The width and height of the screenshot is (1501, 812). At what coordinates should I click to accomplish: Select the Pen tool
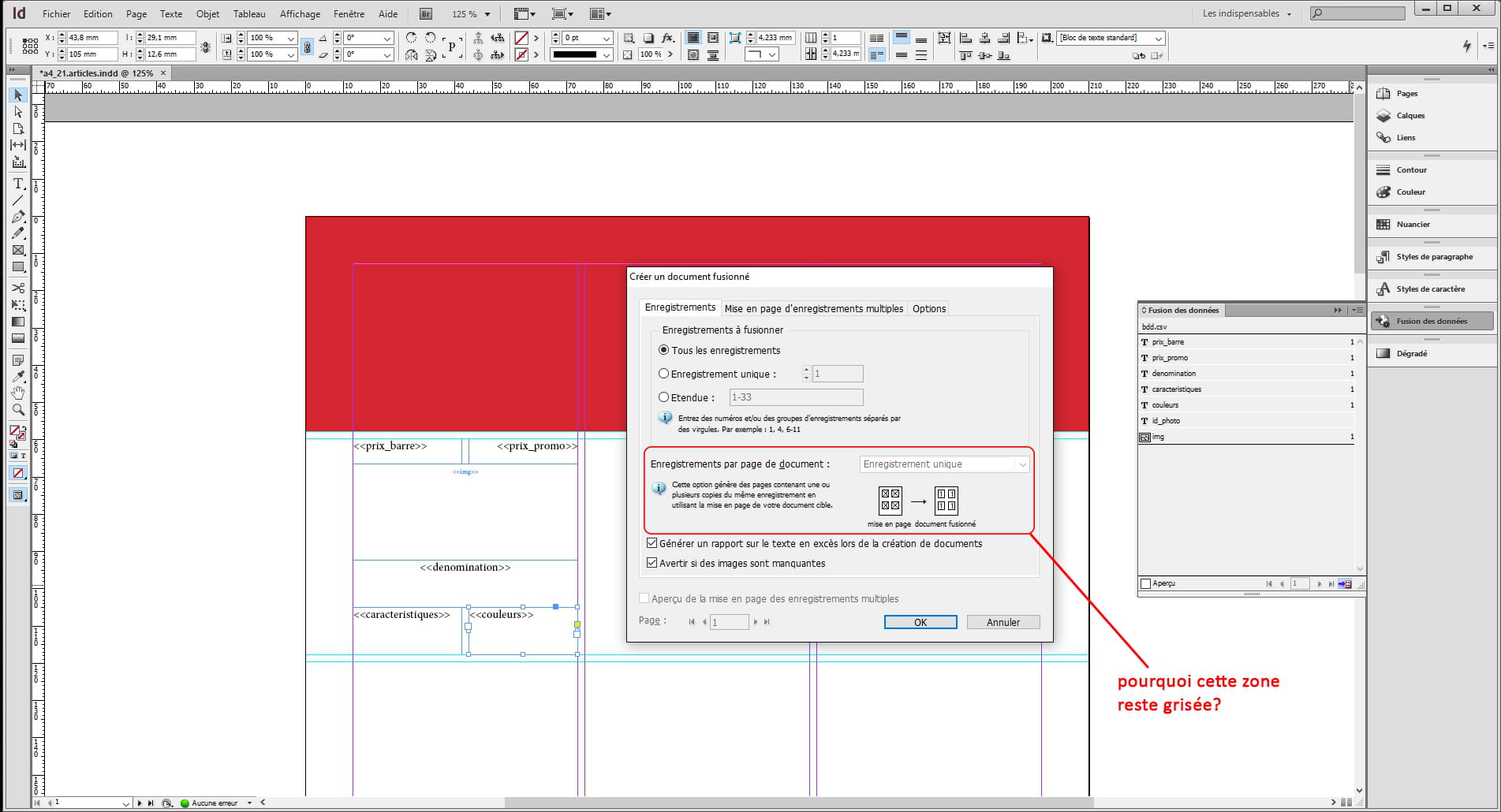click(x=18, y=217)
